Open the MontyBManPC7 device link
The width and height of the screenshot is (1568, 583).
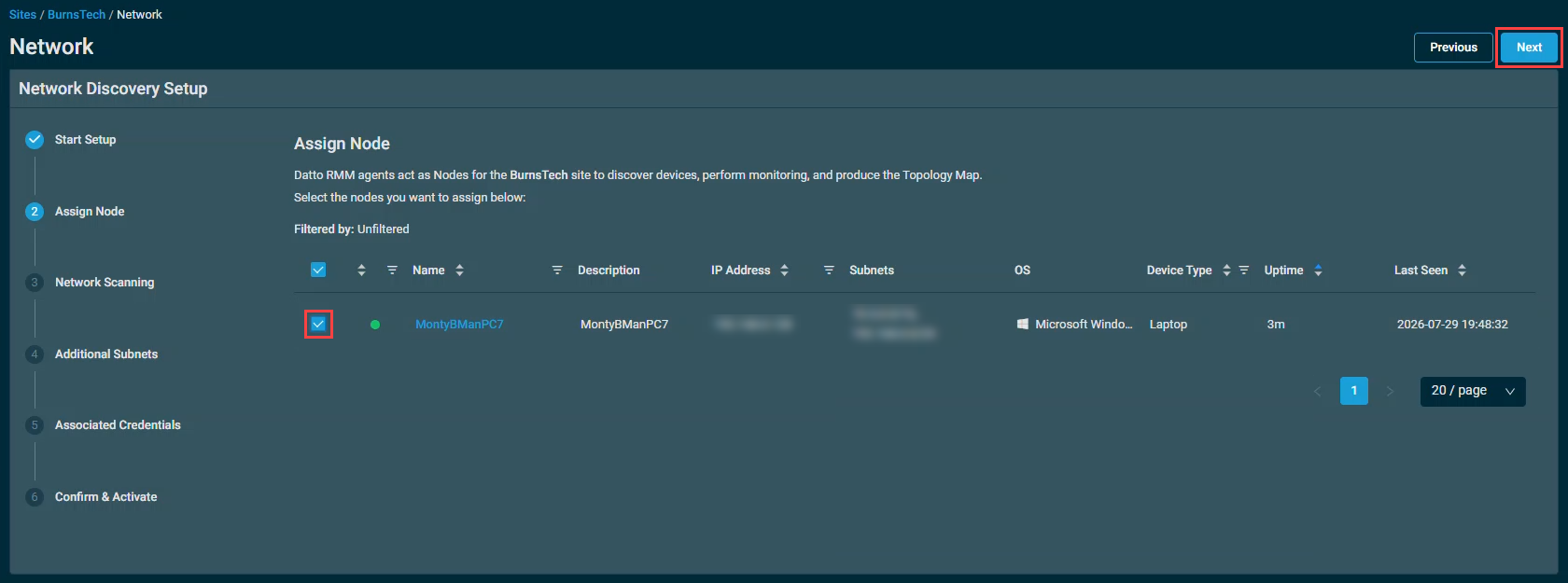point(459,325)
